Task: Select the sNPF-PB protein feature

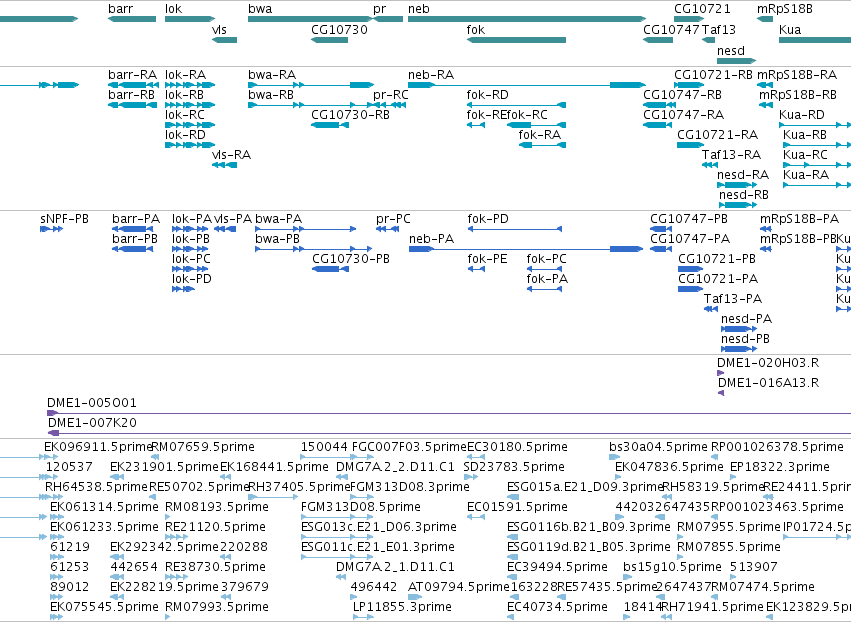Action: [x=52, y=229]
